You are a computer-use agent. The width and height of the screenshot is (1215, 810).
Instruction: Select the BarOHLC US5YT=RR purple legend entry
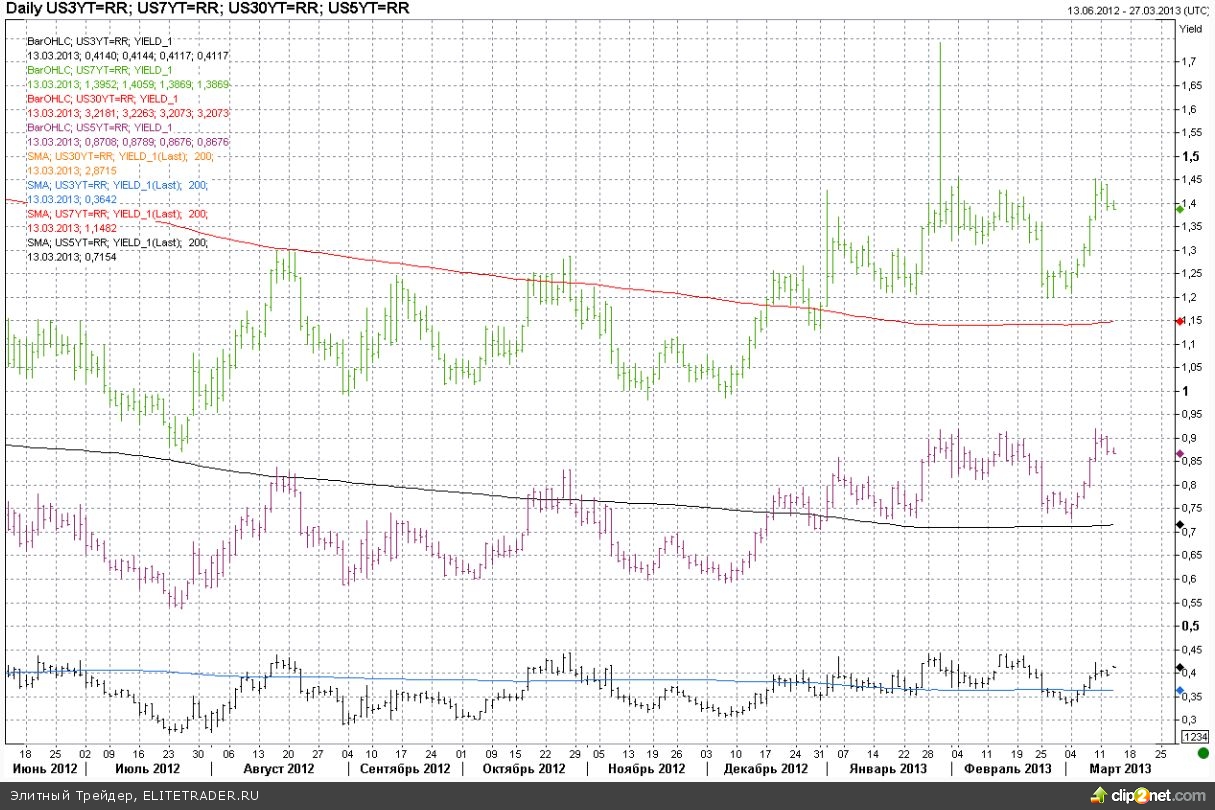(x=100, y=128)
